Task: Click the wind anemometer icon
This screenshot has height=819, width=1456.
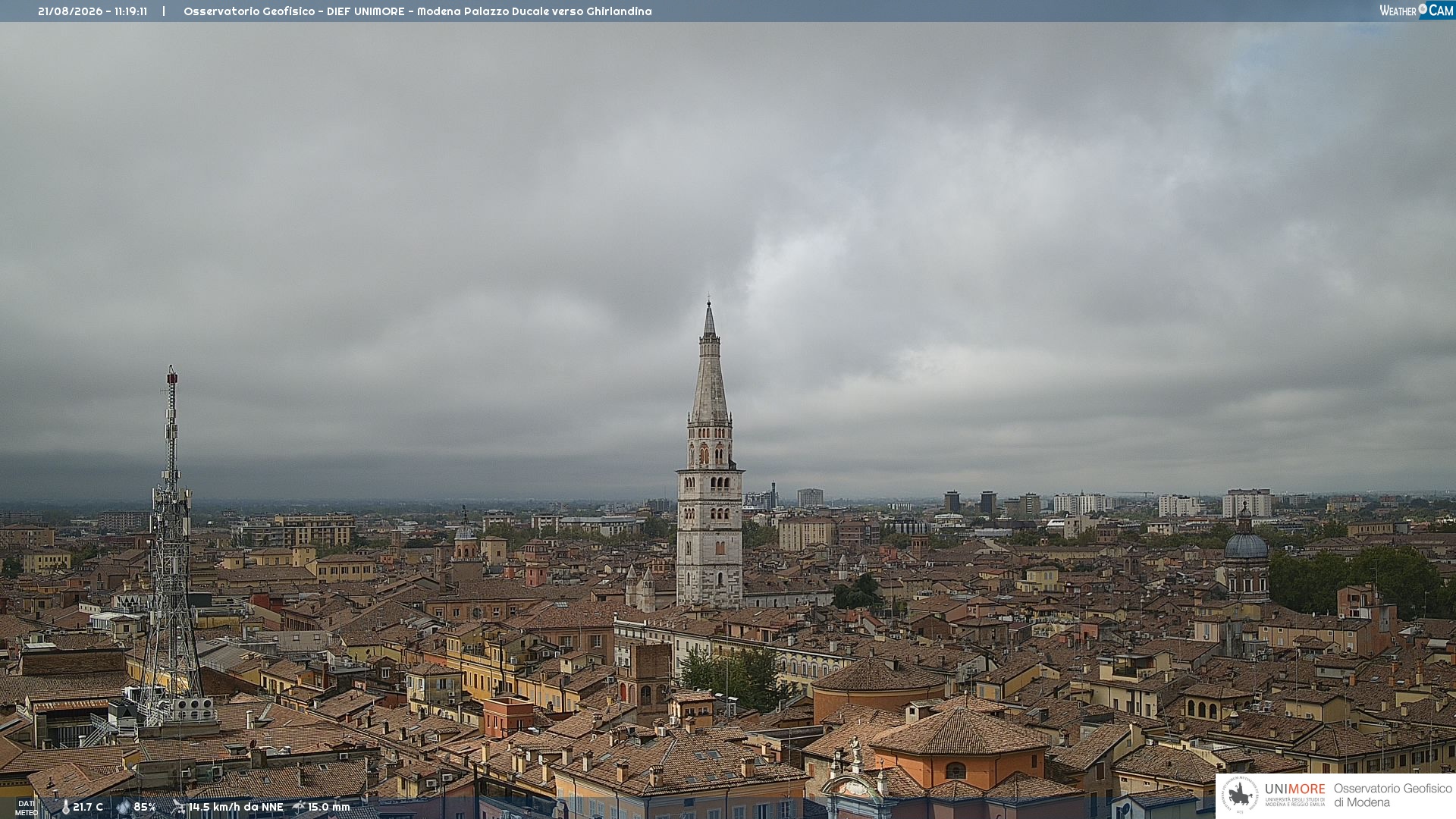Action: click(x=178, y=808)
